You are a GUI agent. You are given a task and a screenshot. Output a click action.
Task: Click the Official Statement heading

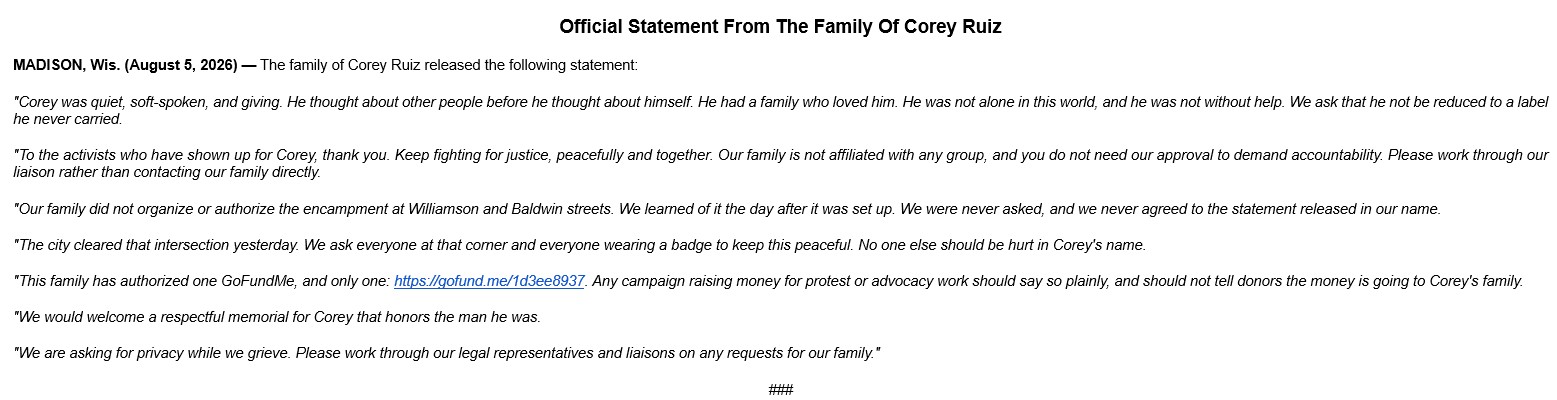click(x=780, y=27)
